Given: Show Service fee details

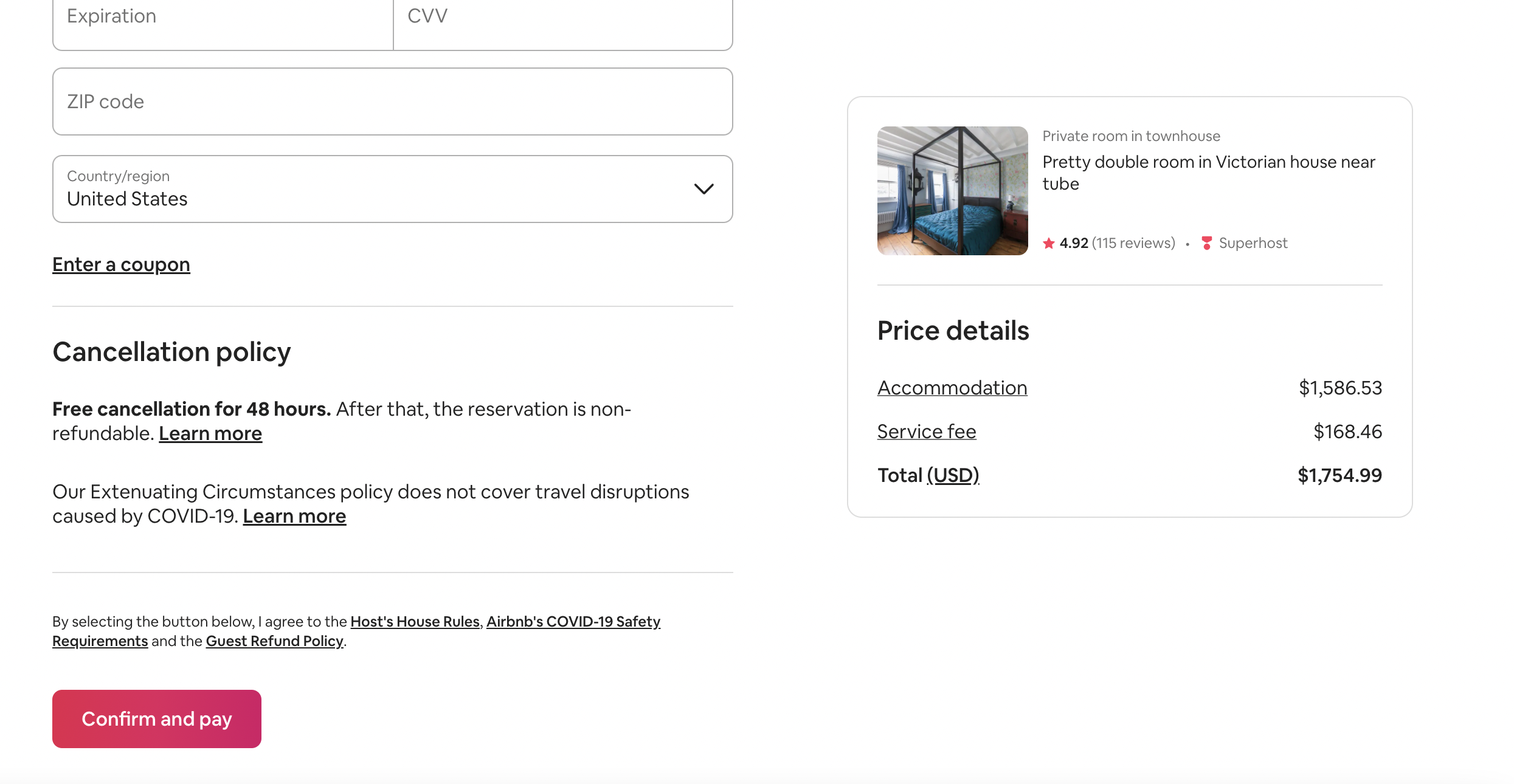Looking at the screenshot, I should tap(927, 432).
